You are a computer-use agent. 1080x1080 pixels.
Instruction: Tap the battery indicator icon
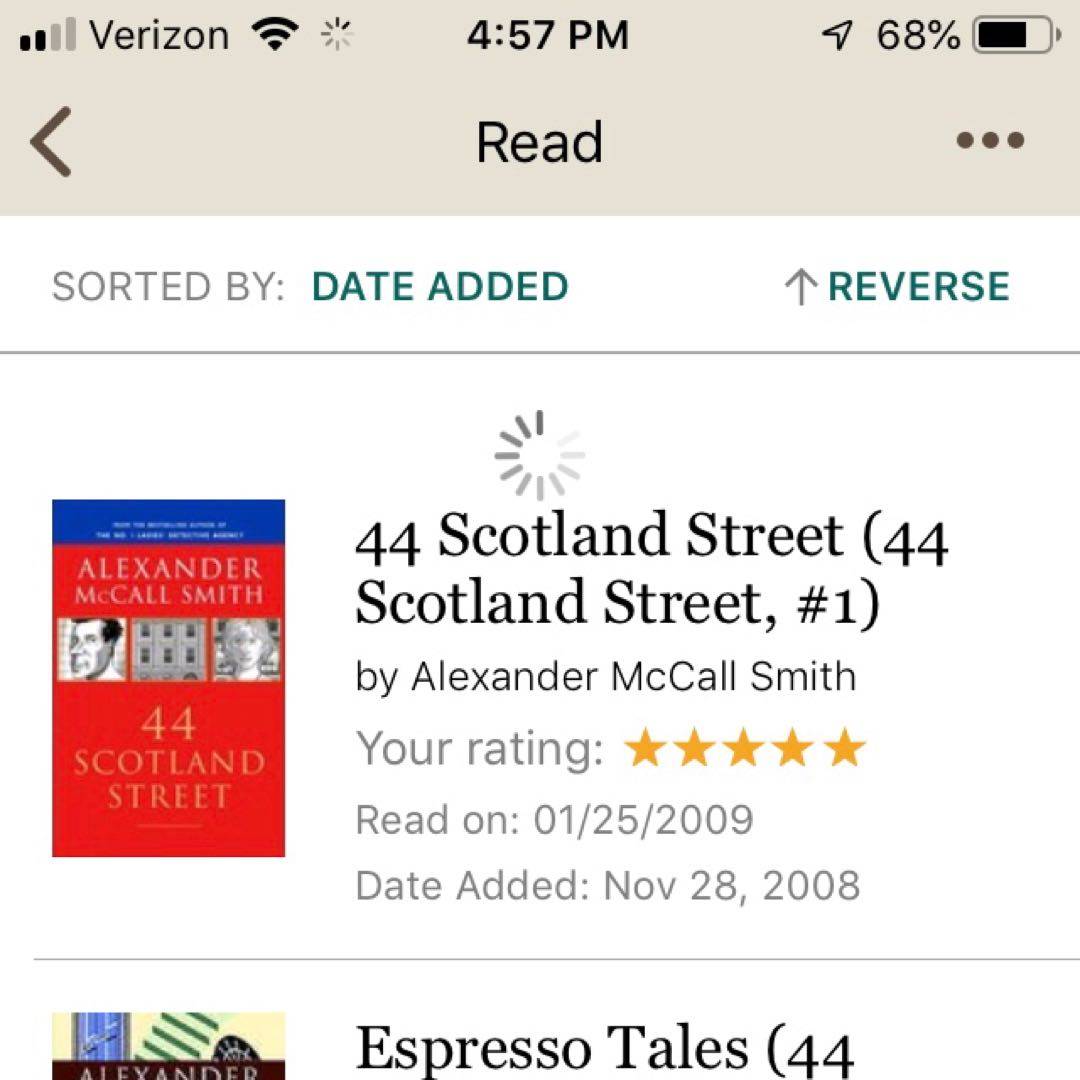point(1015,37)
